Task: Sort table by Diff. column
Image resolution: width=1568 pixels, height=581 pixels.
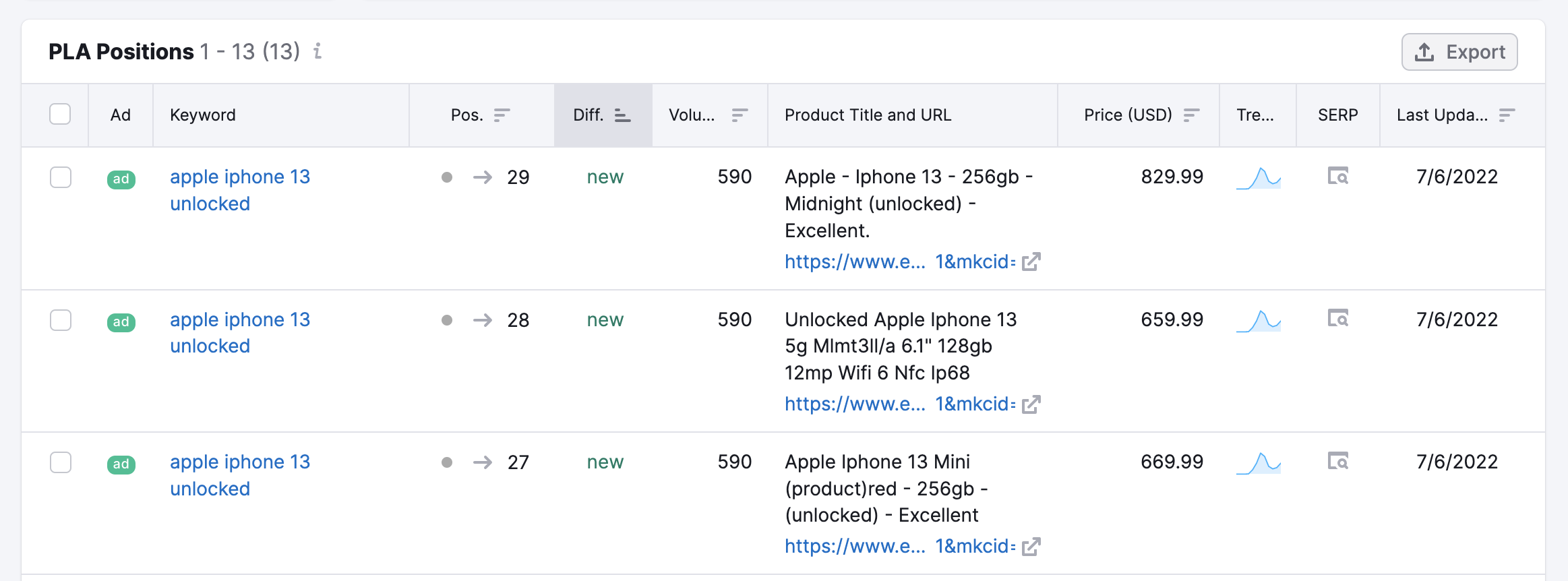Action: click(622, 115)
